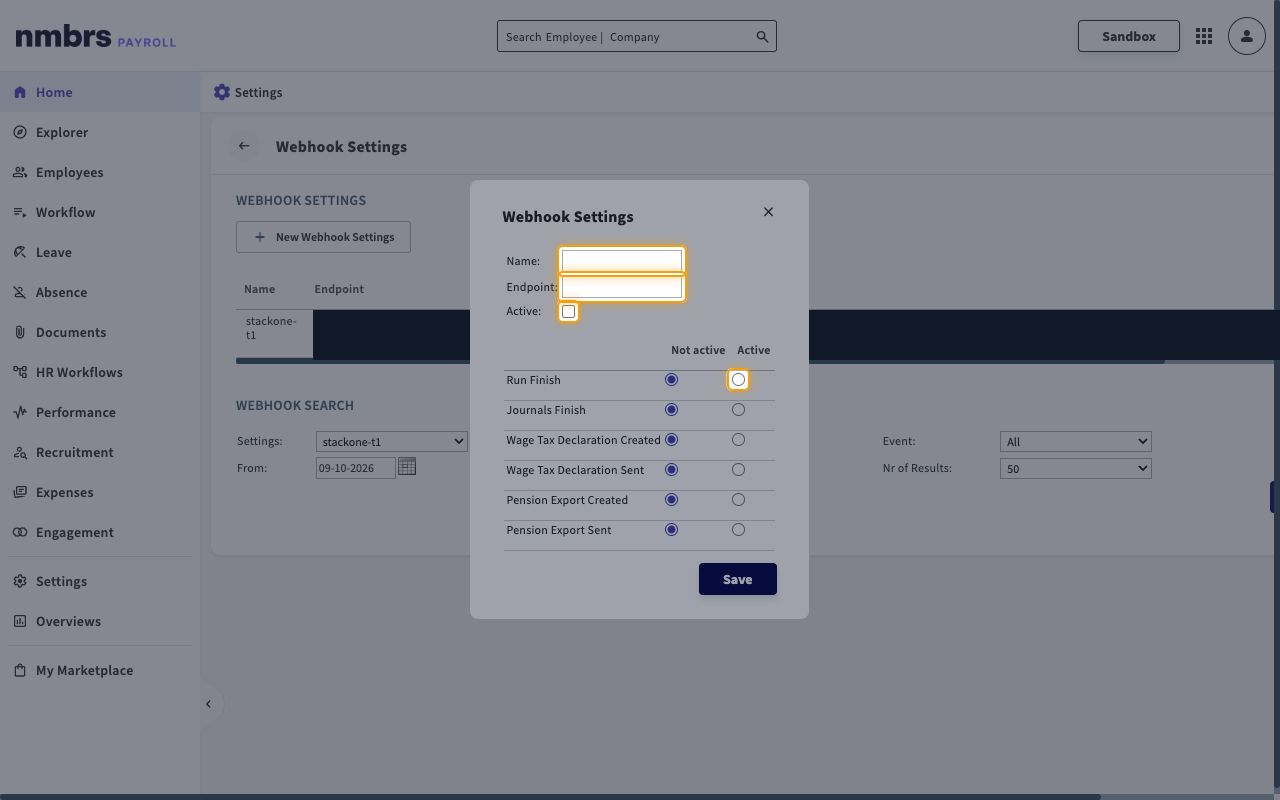Set Run Finish to Active
Image resolution: width=1280 pixels, height=800 pixels.
[738, 380]
